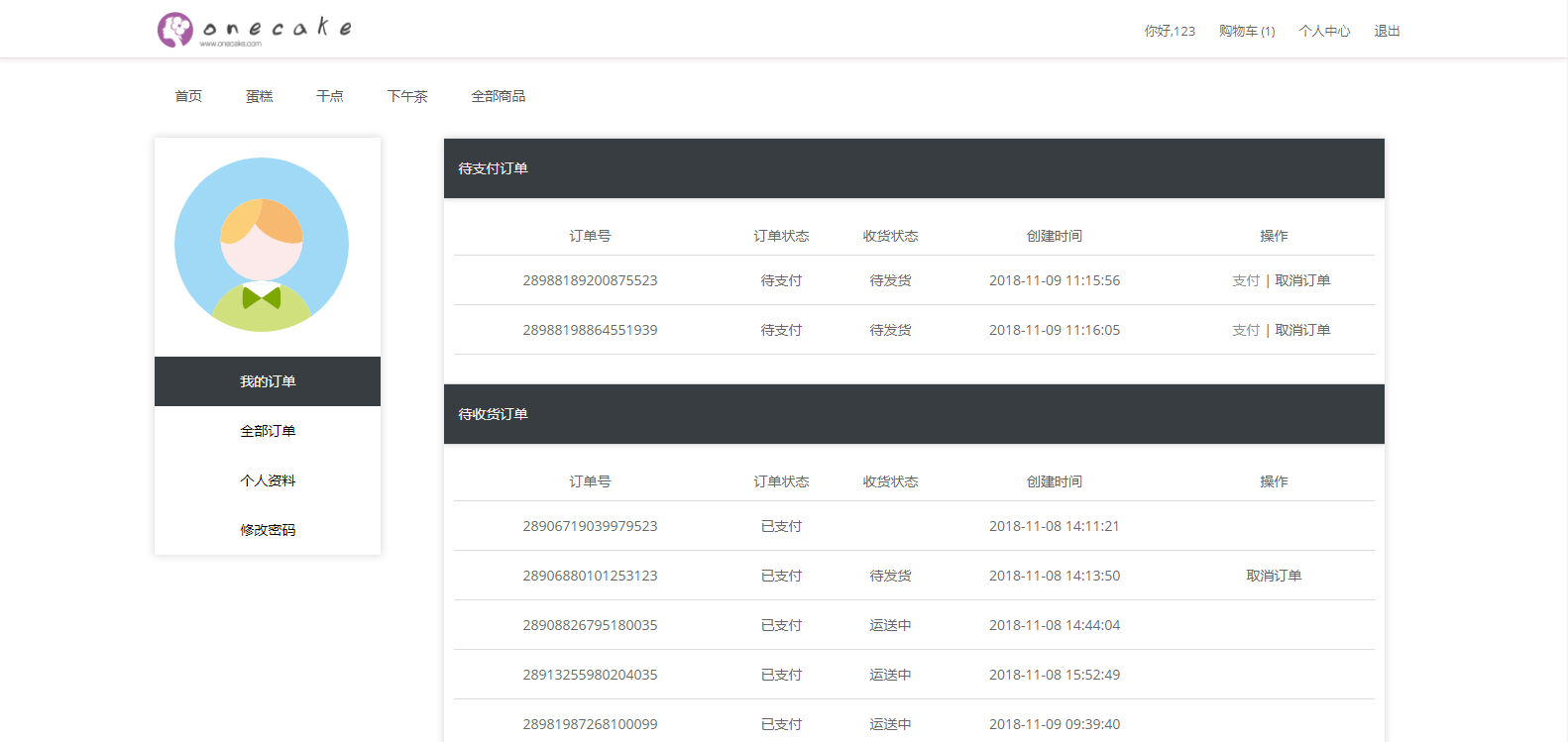The height and width of the screenshot is (742, 1568).
Task: Click the 待收货订单 section header
Action: 914,414
